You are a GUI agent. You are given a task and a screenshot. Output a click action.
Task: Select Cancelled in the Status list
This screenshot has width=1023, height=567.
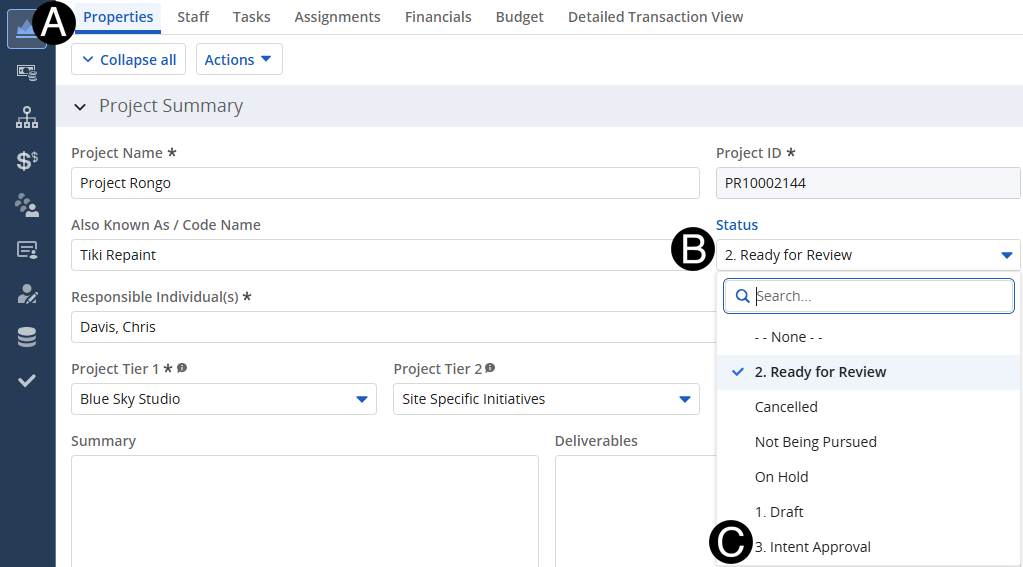[786, 407]
